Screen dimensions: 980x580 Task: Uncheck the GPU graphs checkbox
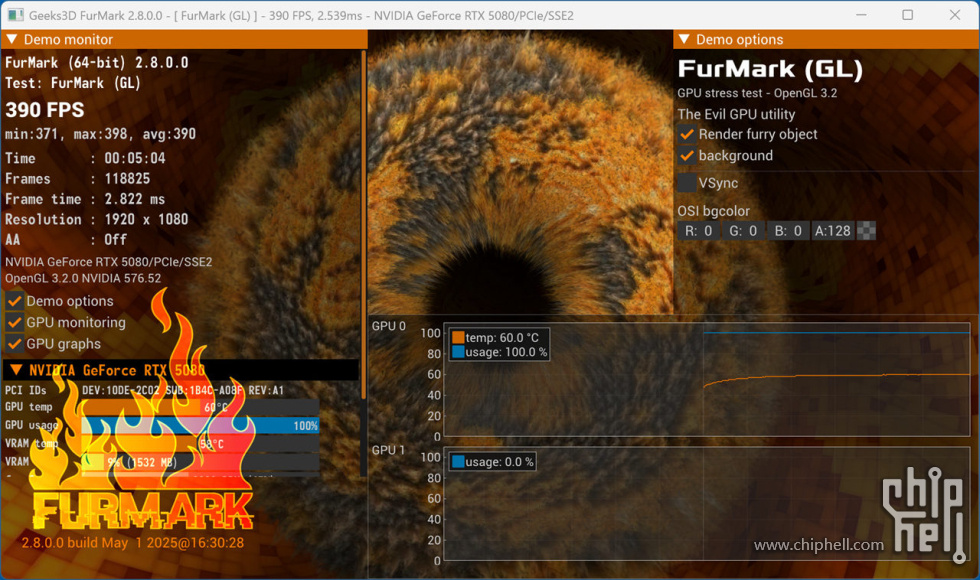point(15,344)
